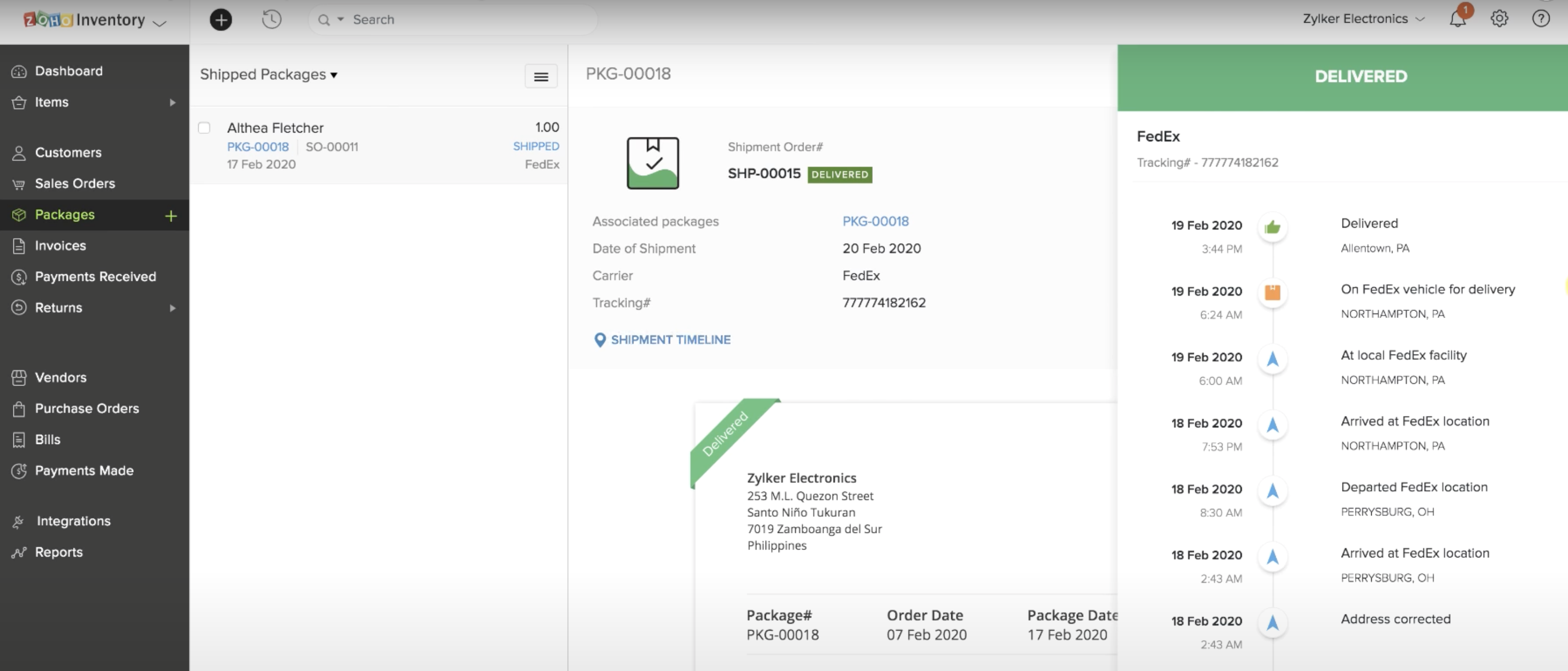Click the help question mark icon
1568x671 pixels.
(x=1541, y=19)
